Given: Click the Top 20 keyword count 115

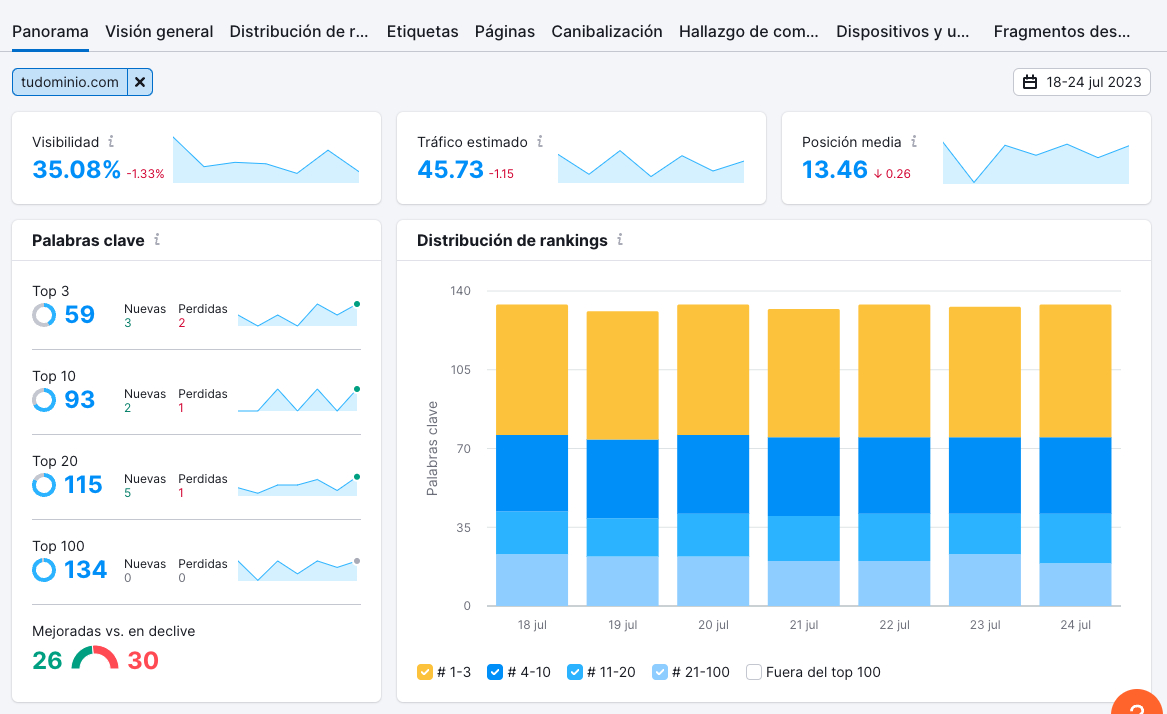Looking at the screenshot, I should (83, 485).
